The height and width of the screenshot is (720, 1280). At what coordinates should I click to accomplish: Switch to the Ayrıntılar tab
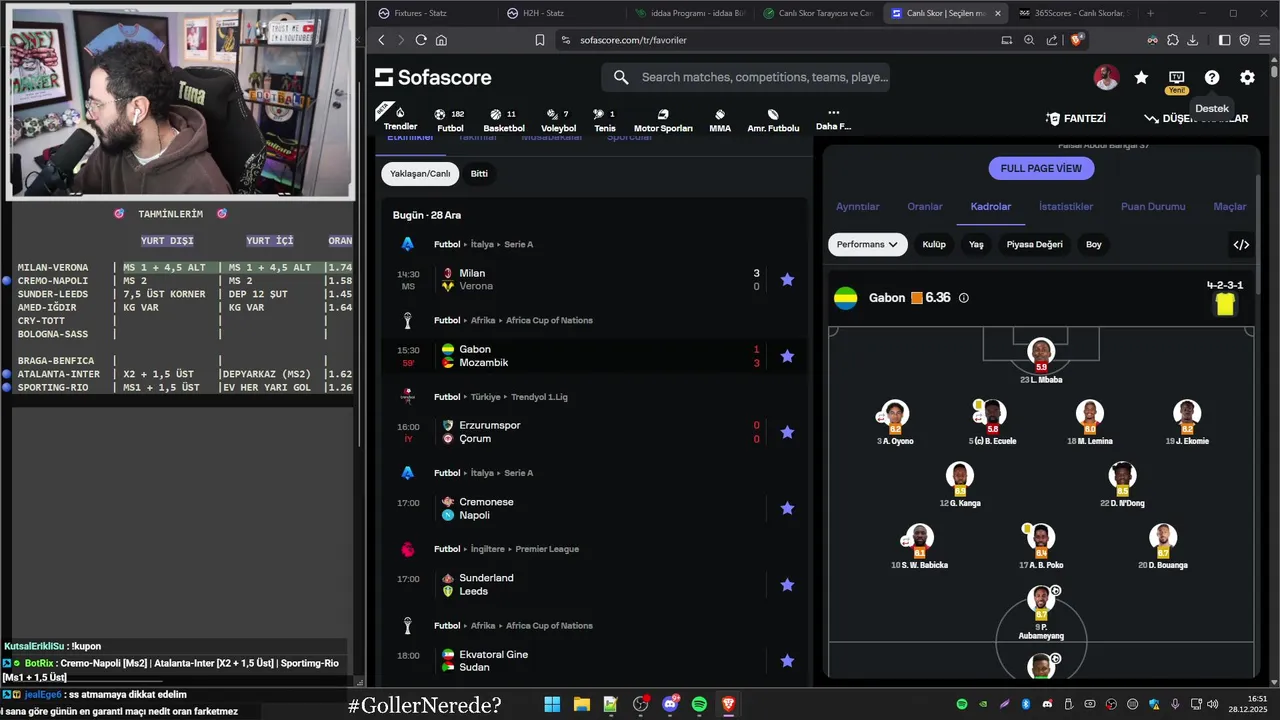click(858, 207)
